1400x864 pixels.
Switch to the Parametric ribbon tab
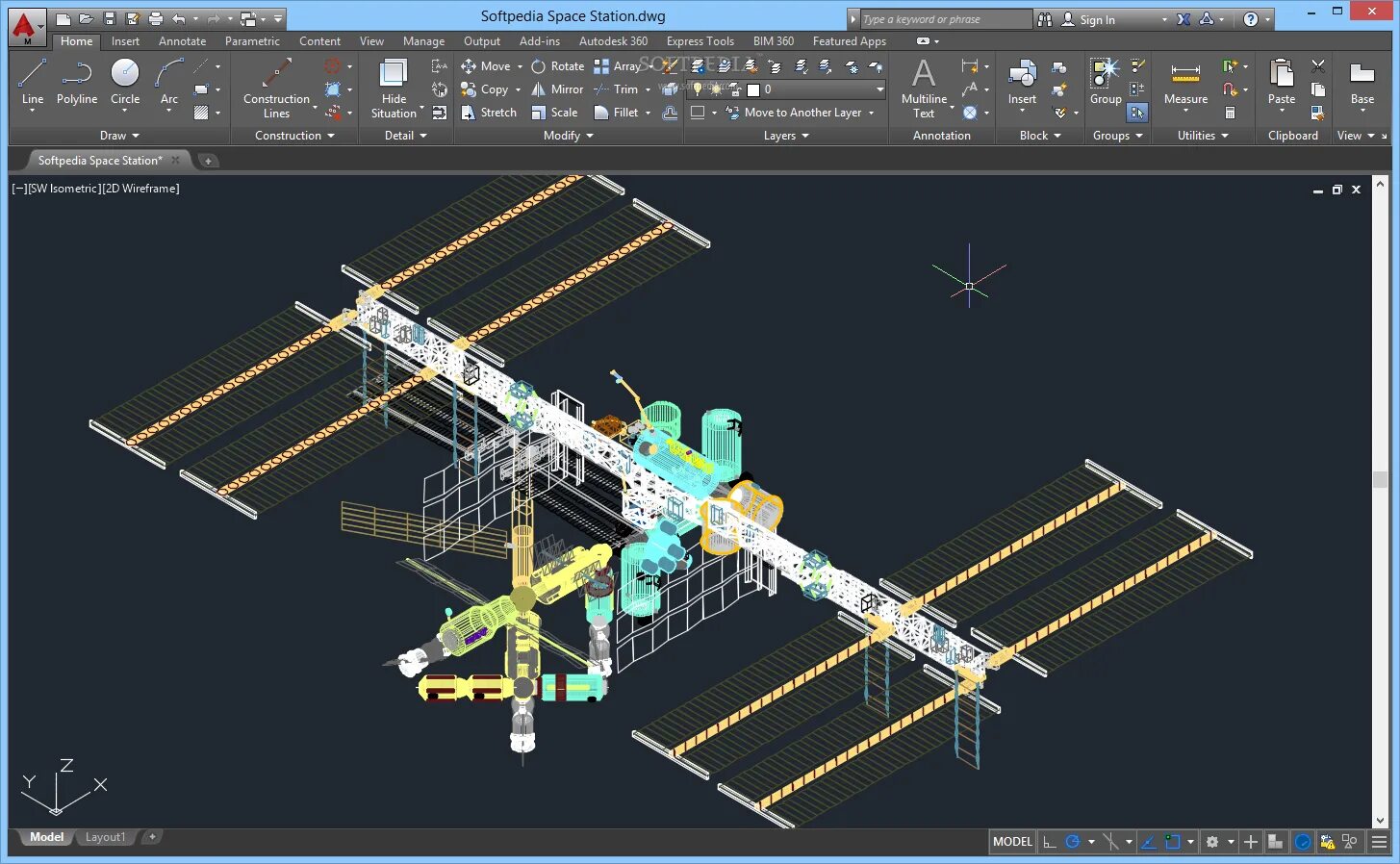252,41
